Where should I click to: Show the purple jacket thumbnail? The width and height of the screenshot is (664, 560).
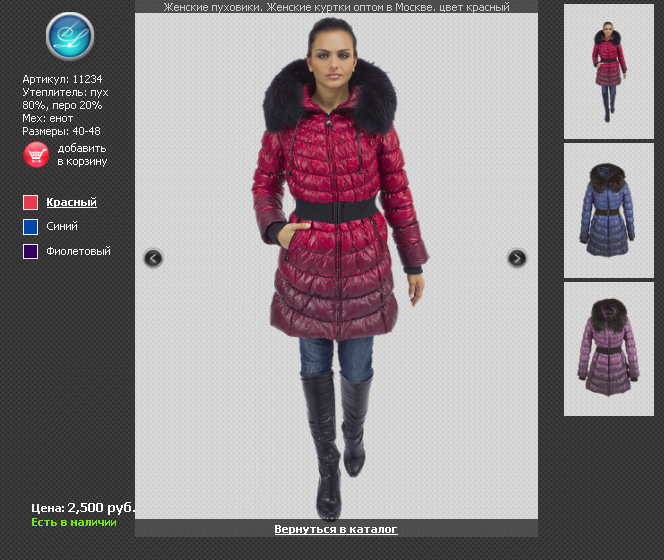(x=608, y=349)
